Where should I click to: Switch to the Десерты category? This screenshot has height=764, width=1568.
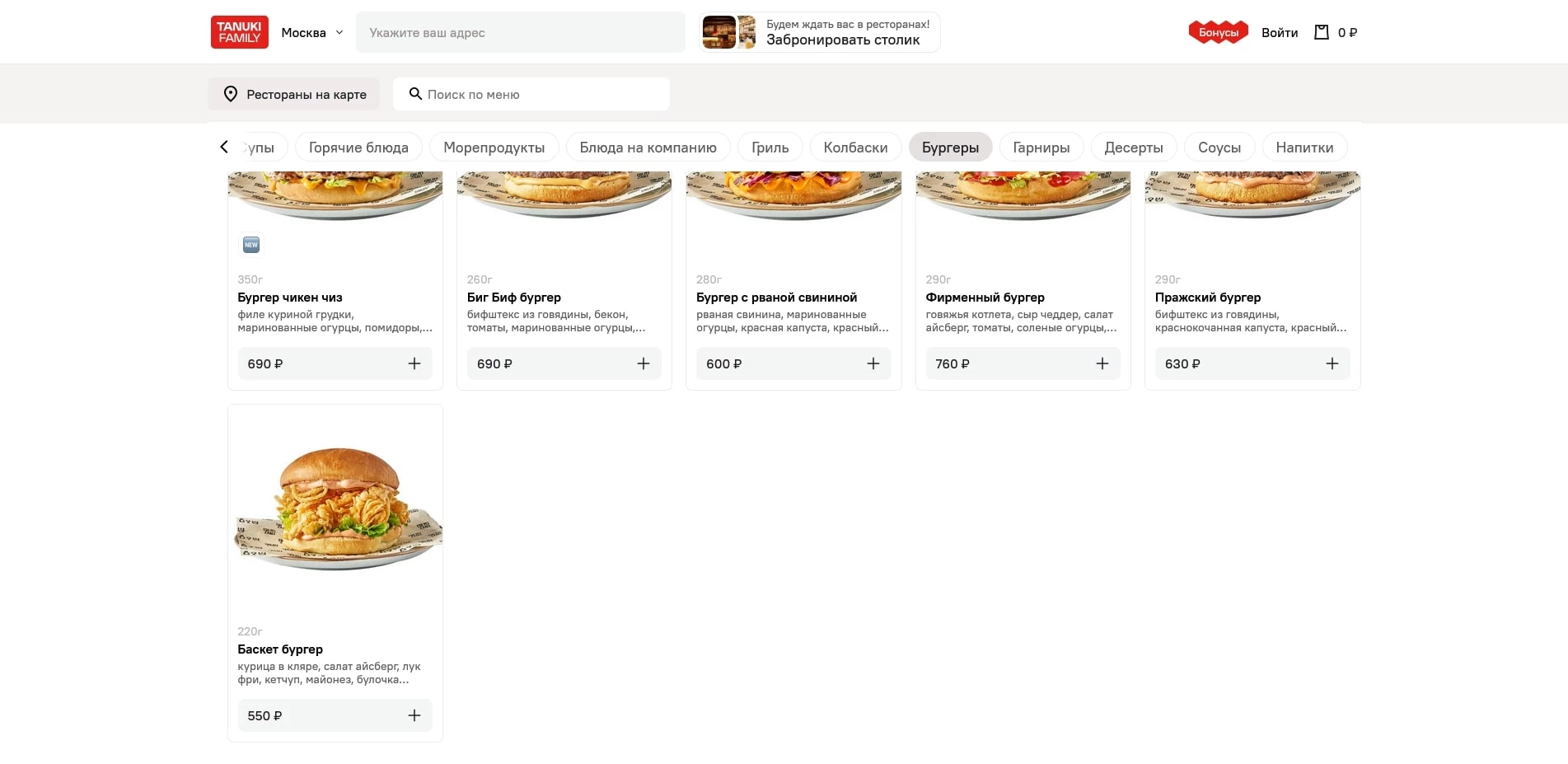pyautogui.click(x=1133, y=148)
